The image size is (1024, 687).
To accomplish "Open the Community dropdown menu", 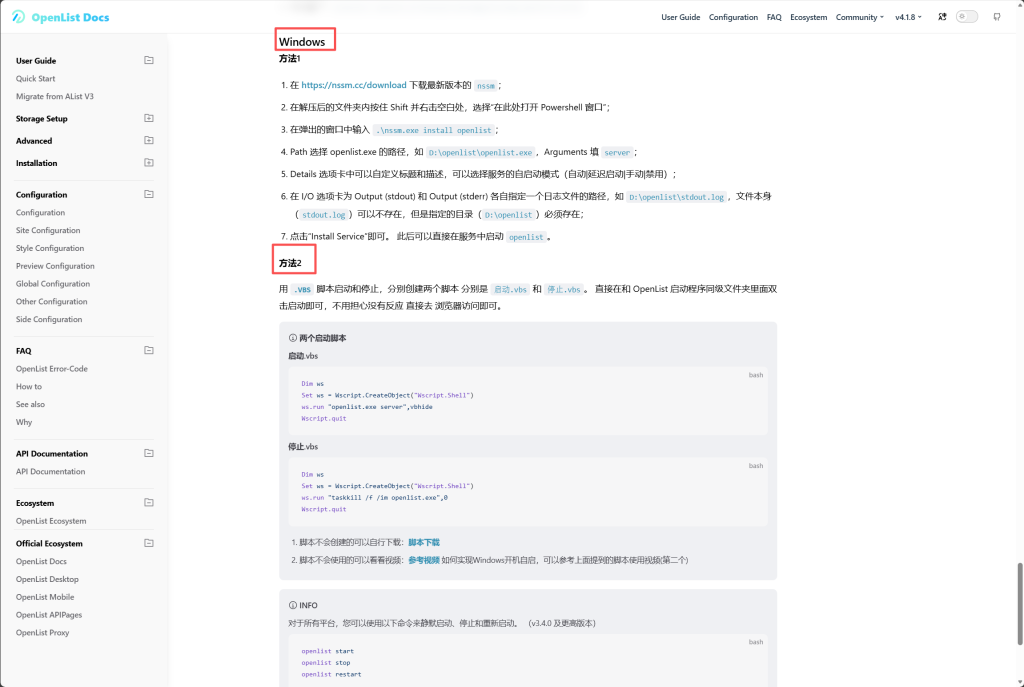I will 859,17.
